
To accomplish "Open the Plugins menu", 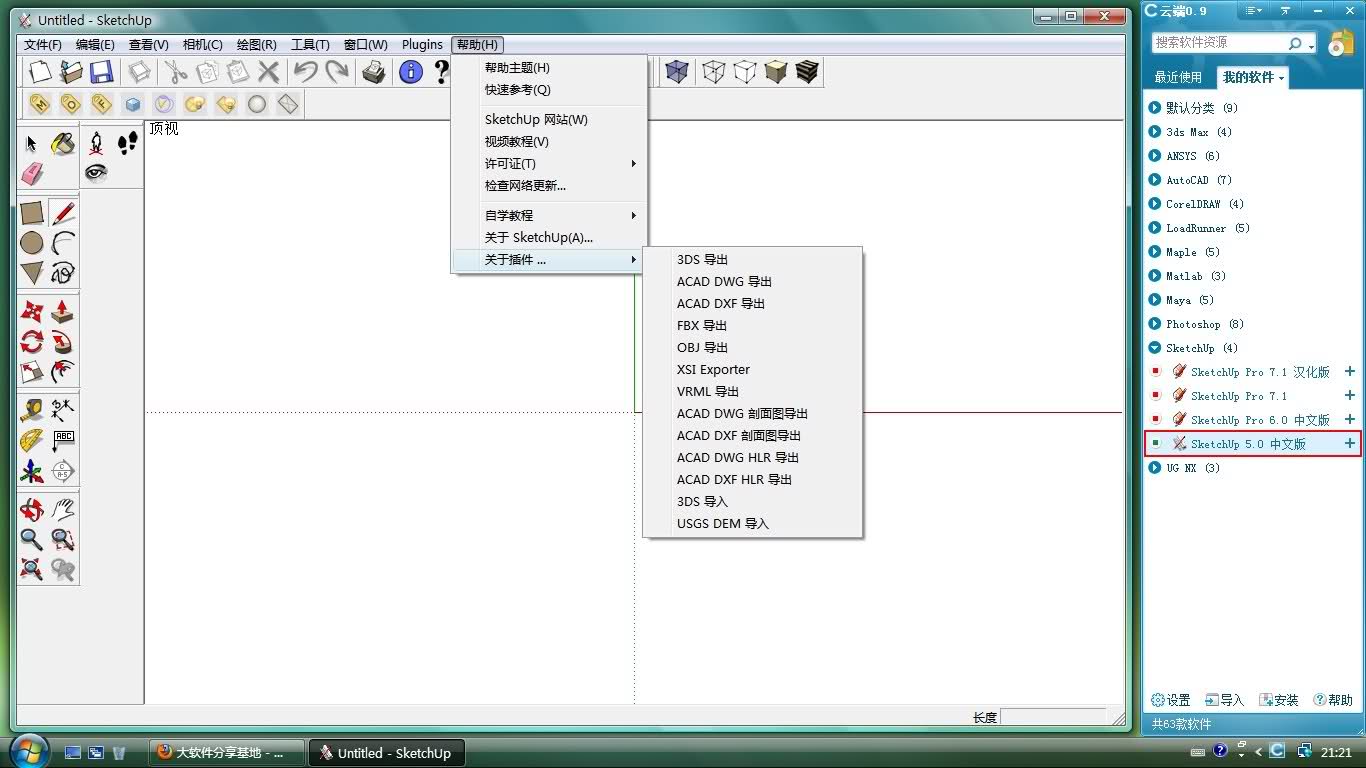I will [422, 45].
